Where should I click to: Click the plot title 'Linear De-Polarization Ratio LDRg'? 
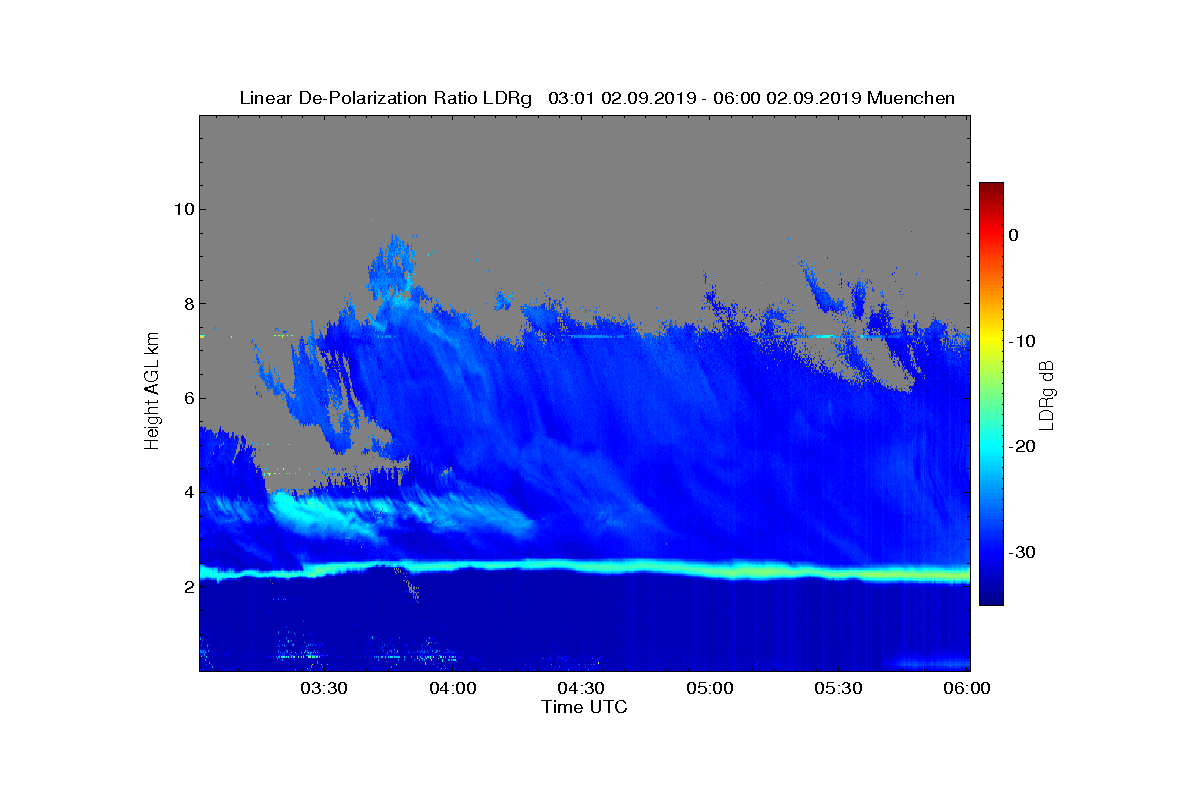click(386, 98)
